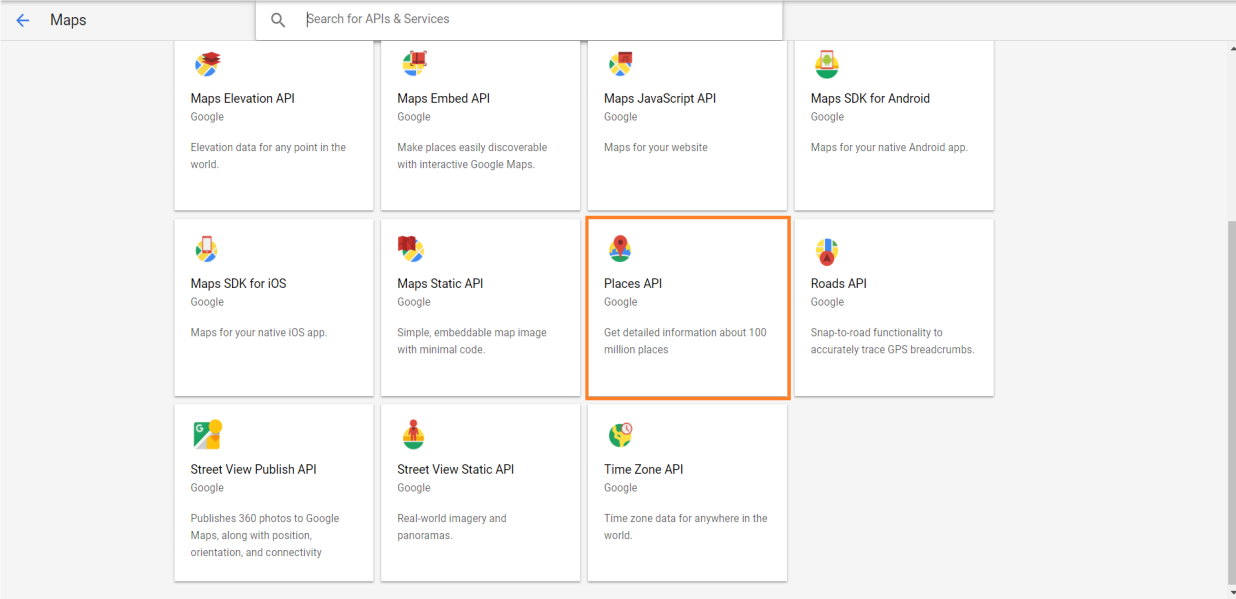Image resolution: width=1236 pixels, height=599 pixels.
Task: Select the Maps heading in the header
Action: (68, 19)
